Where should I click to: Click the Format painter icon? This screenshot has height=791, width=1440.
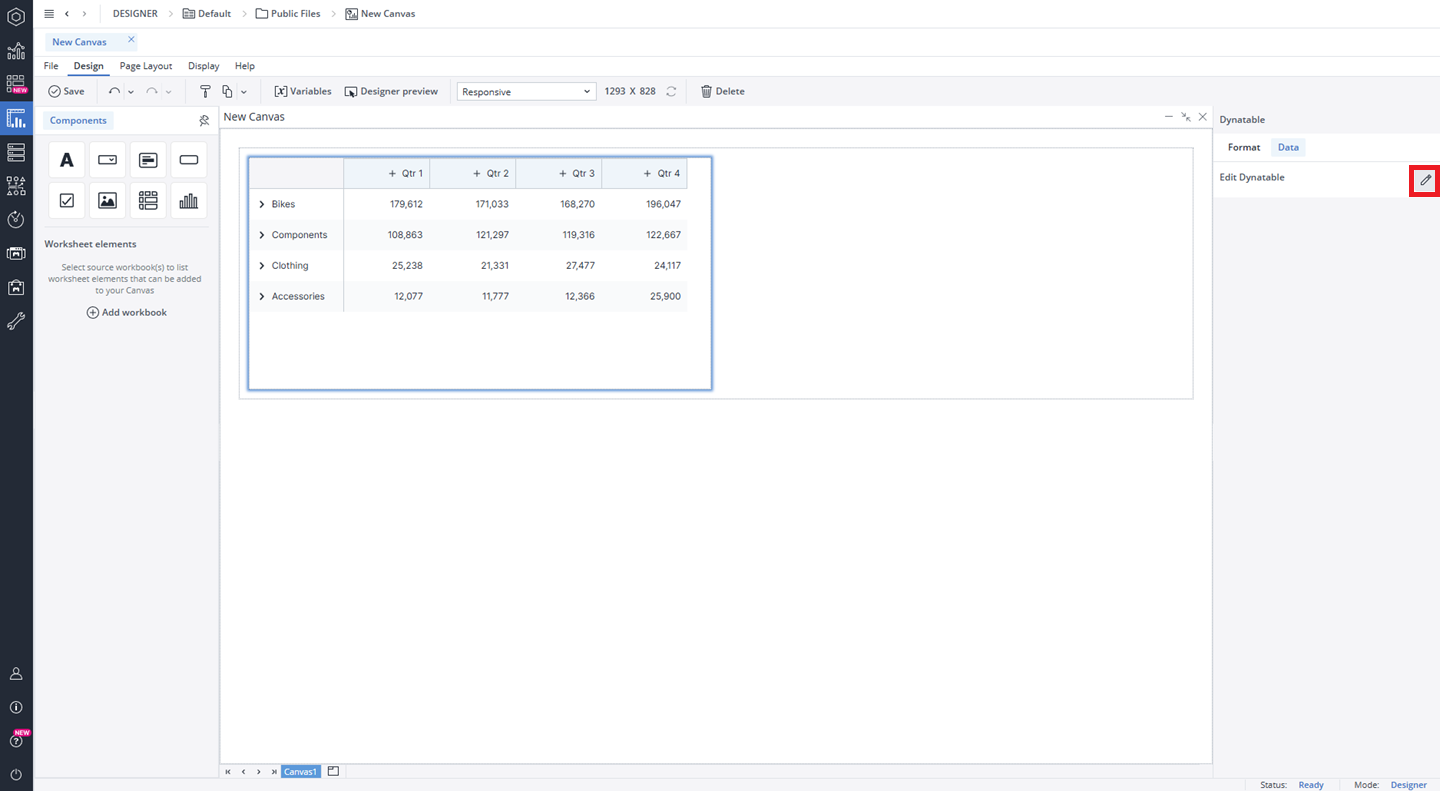click(x=205, y=92)
